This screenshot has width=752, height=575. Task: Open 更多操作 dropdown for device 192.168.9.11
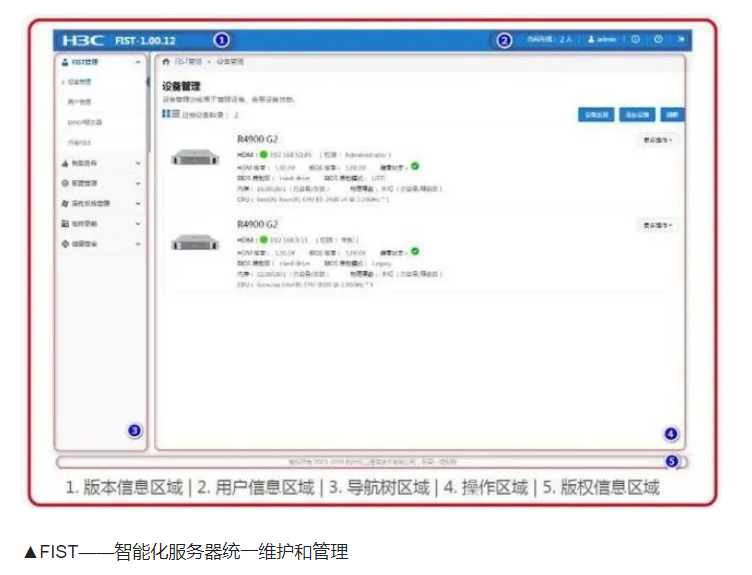click(x=658, y=225)
